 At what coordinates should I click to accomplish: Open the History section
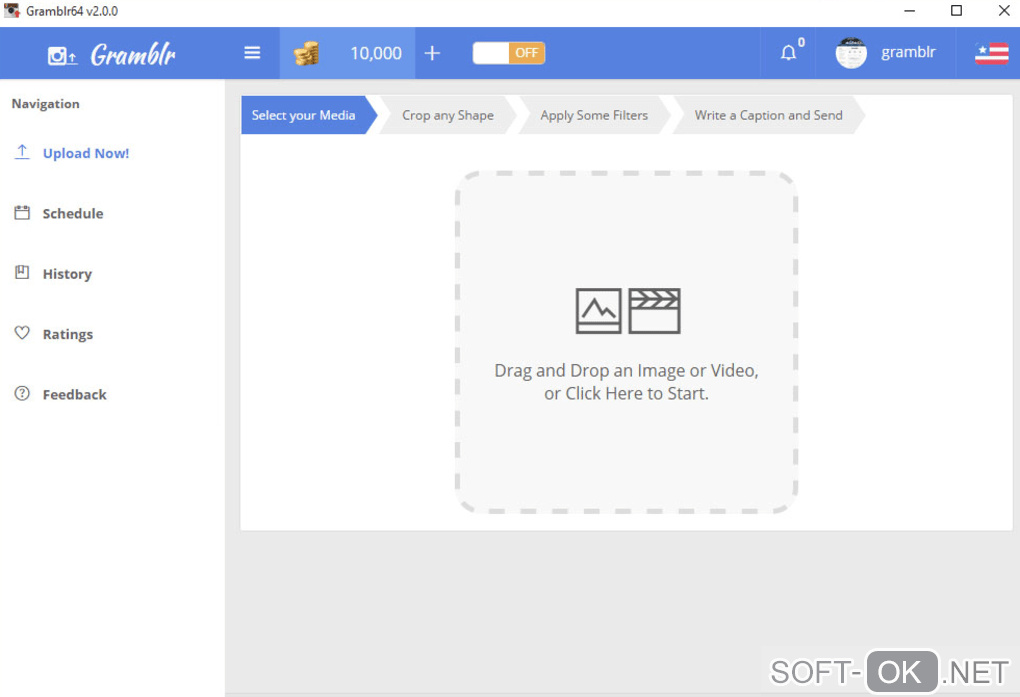tap(68, 274)
